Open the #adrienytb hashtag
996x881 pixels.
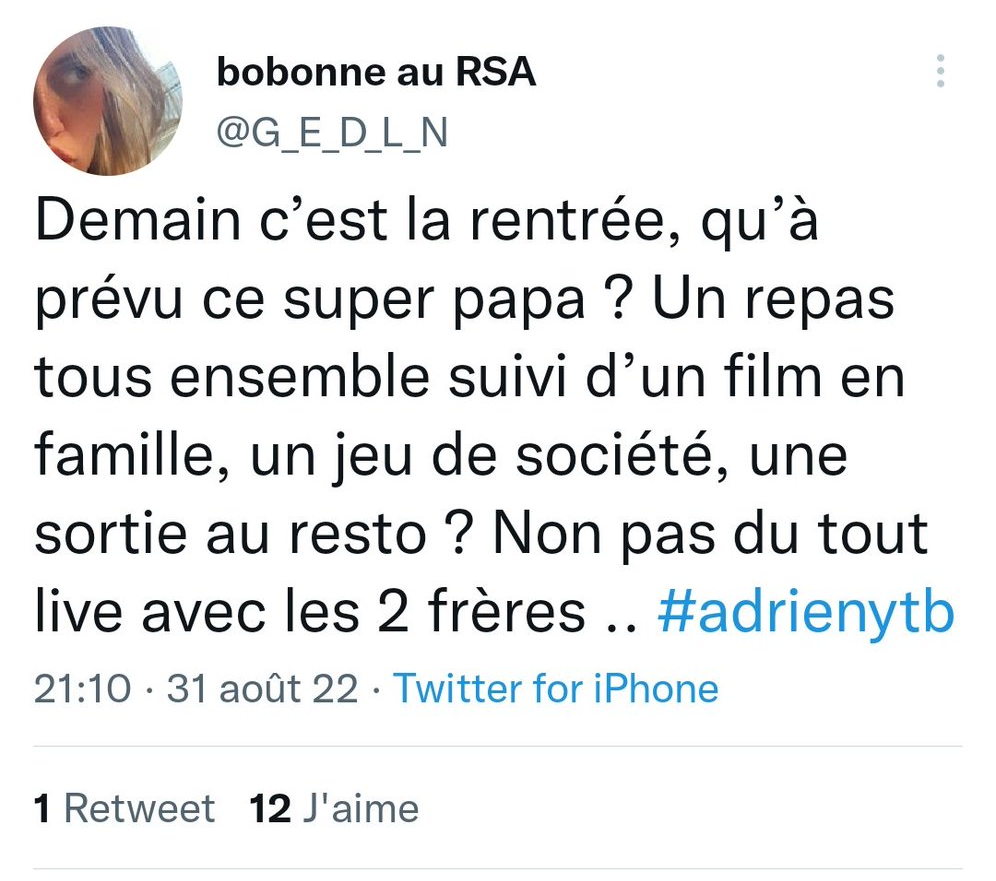tap(806, 614)
